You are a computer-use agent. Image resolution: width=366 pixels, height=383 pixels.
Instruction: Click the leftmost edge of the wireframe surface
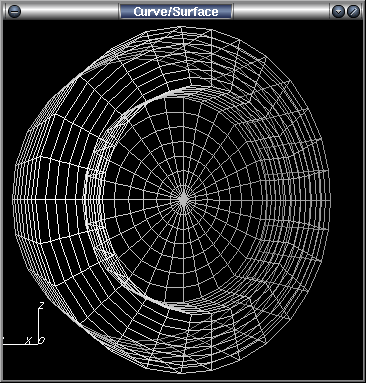[x=13, y=199]
